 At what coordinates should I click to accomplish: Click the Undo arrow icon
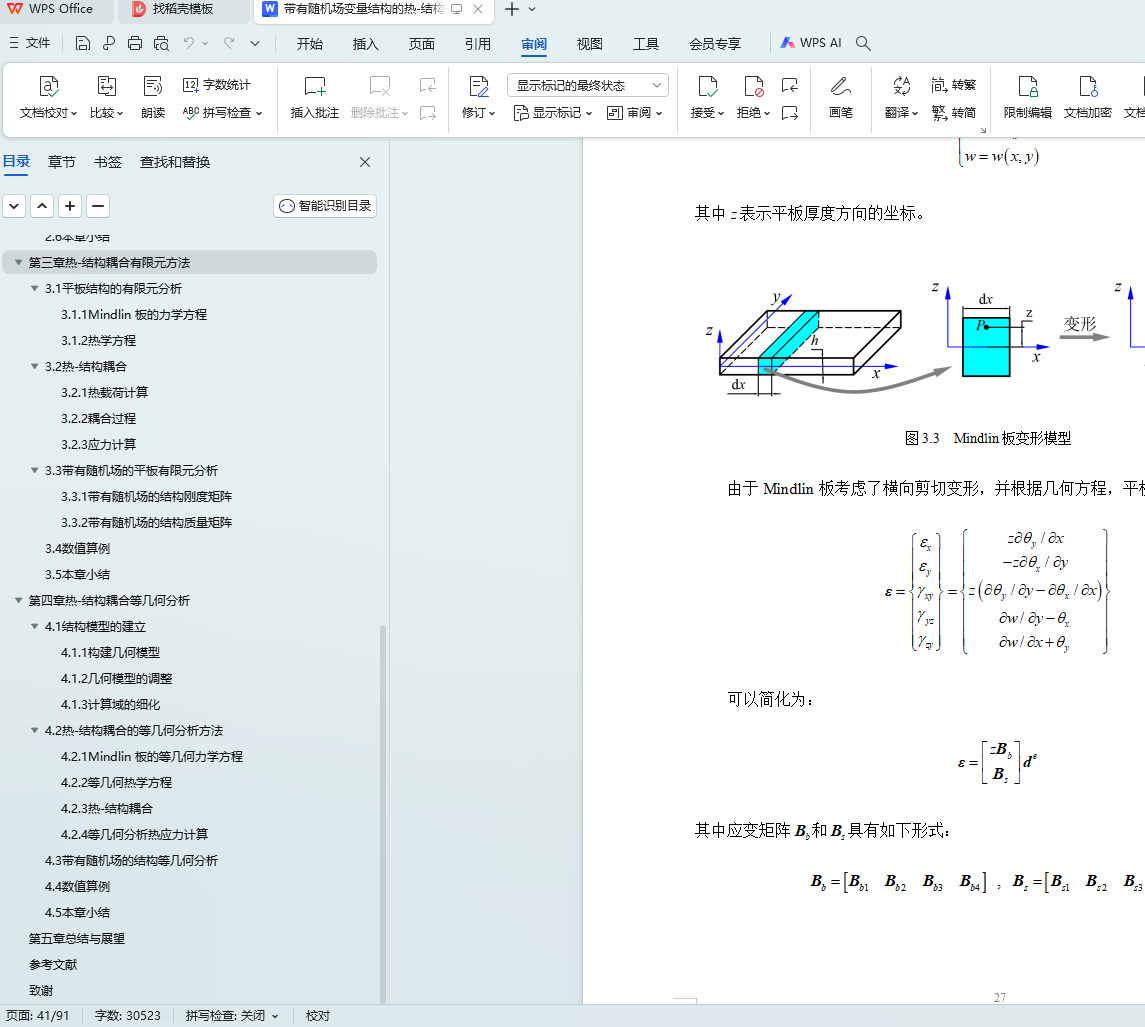188,44
